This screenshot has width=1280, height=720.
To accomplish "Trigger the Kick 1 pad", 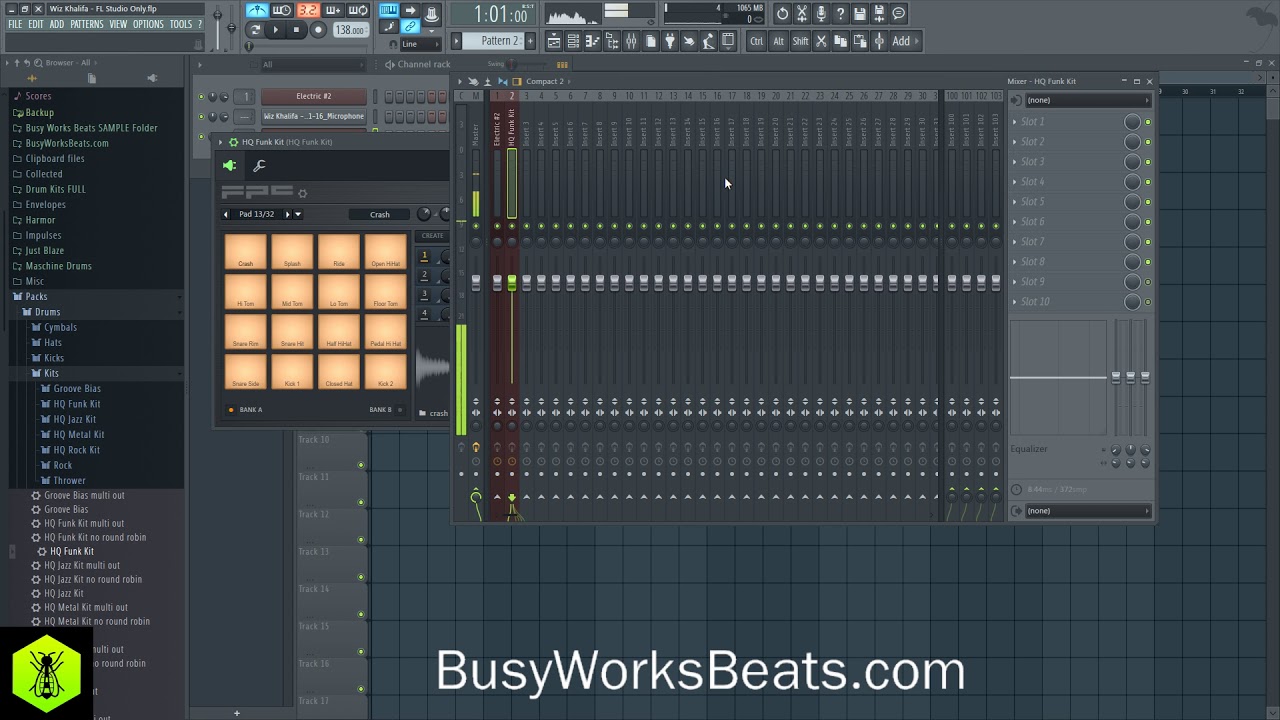I will [x=292, y=371].
